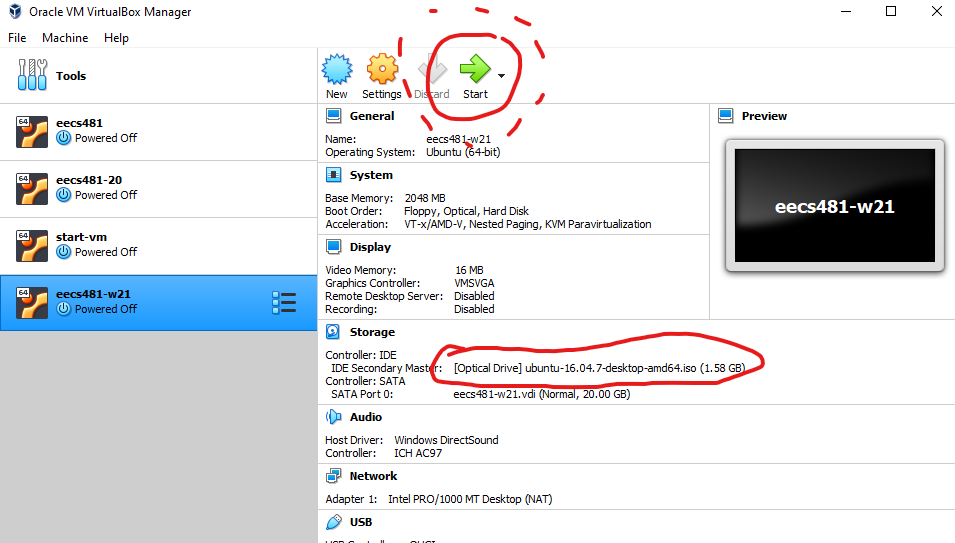Click the Display section screen icon

333,247
